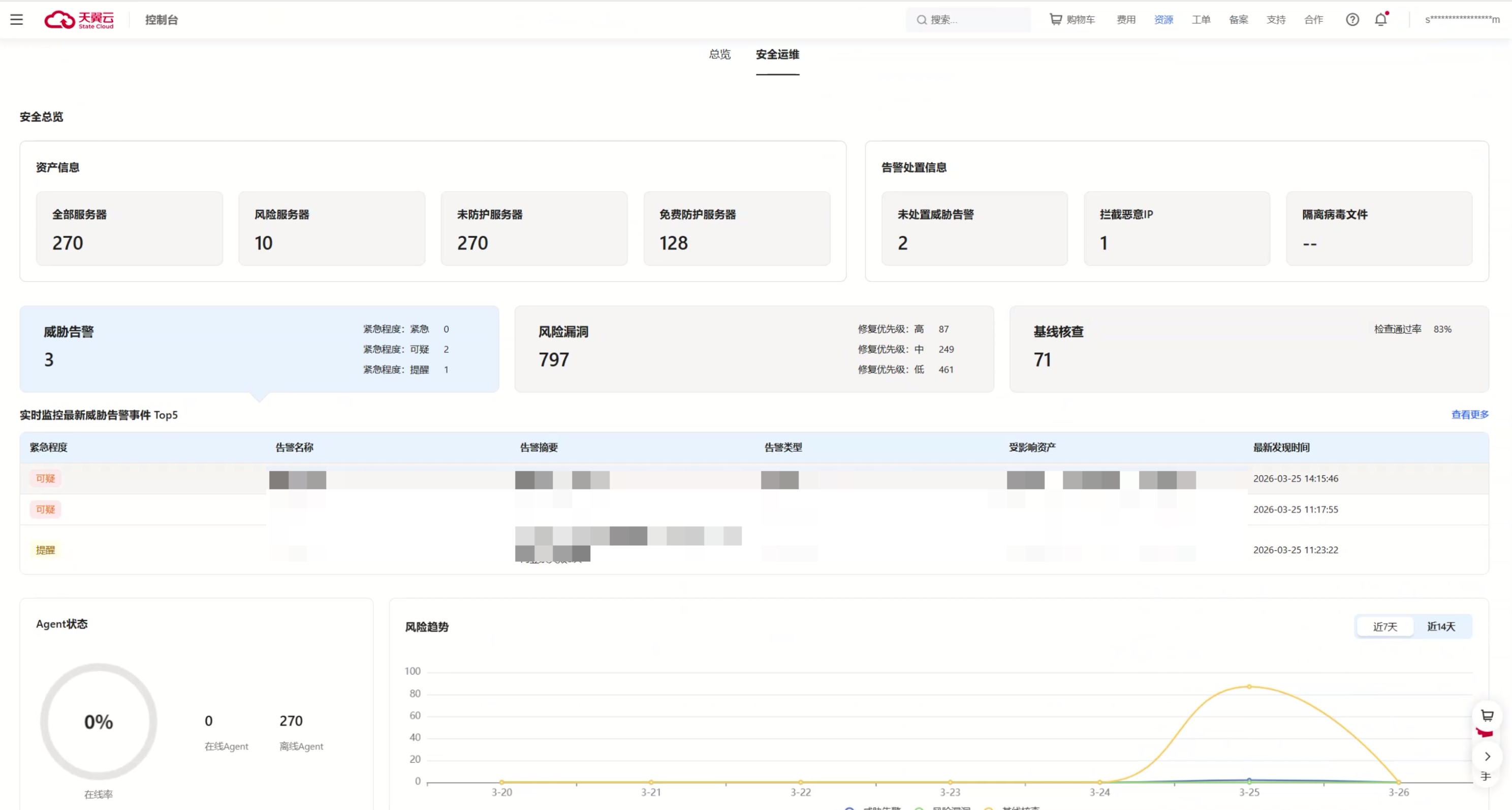The height and width of the screenshot is (810, 1512).
Task: Open the shopping cart in header
Action: pyautogui.click(x=1072, y=19)
